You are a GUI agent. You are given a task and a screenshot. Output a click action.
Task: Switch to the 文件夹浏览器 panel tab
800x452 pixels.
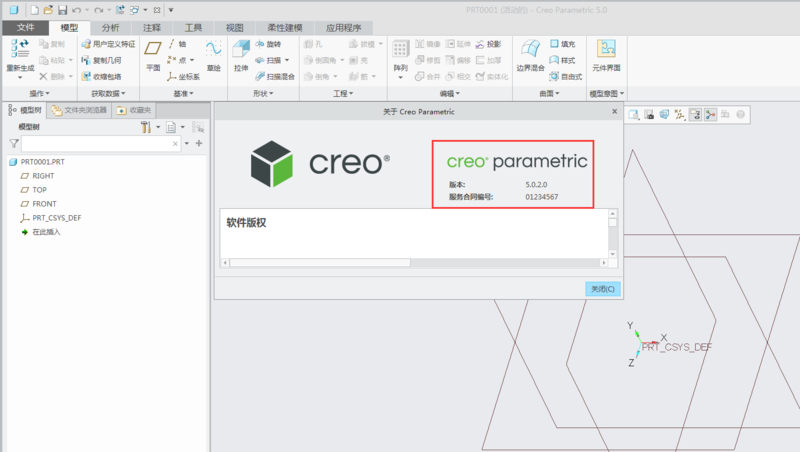pos(80,110)
